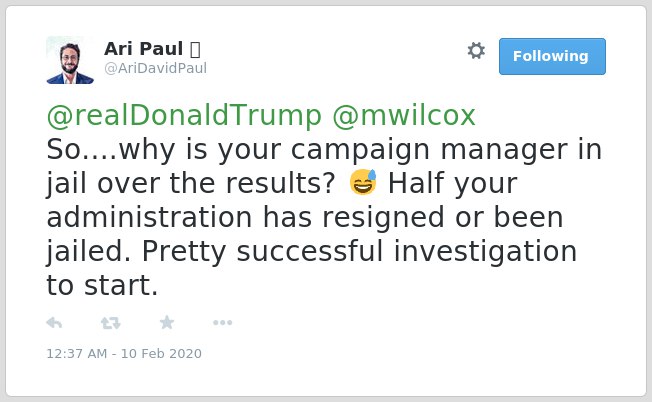Screen dimensions: 652x402
Task: Favorite the tweet with the star icon
Action: (x=167, y=322)
